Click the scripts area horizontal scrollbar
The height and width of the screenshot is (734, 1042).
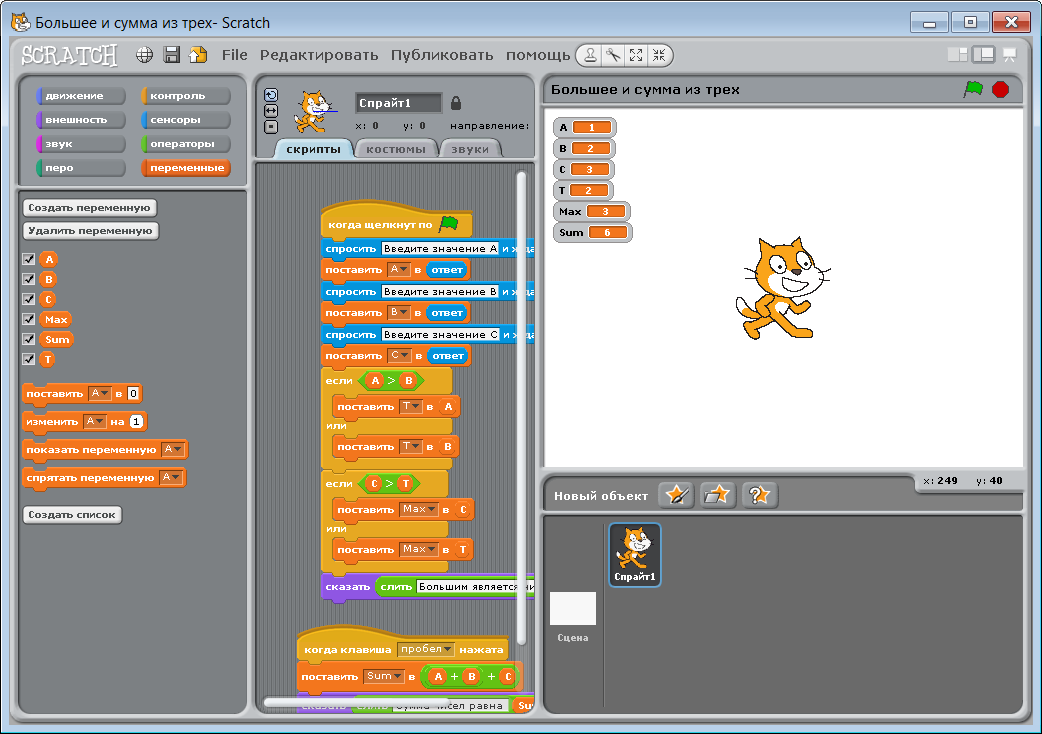(x=356, y=702)
